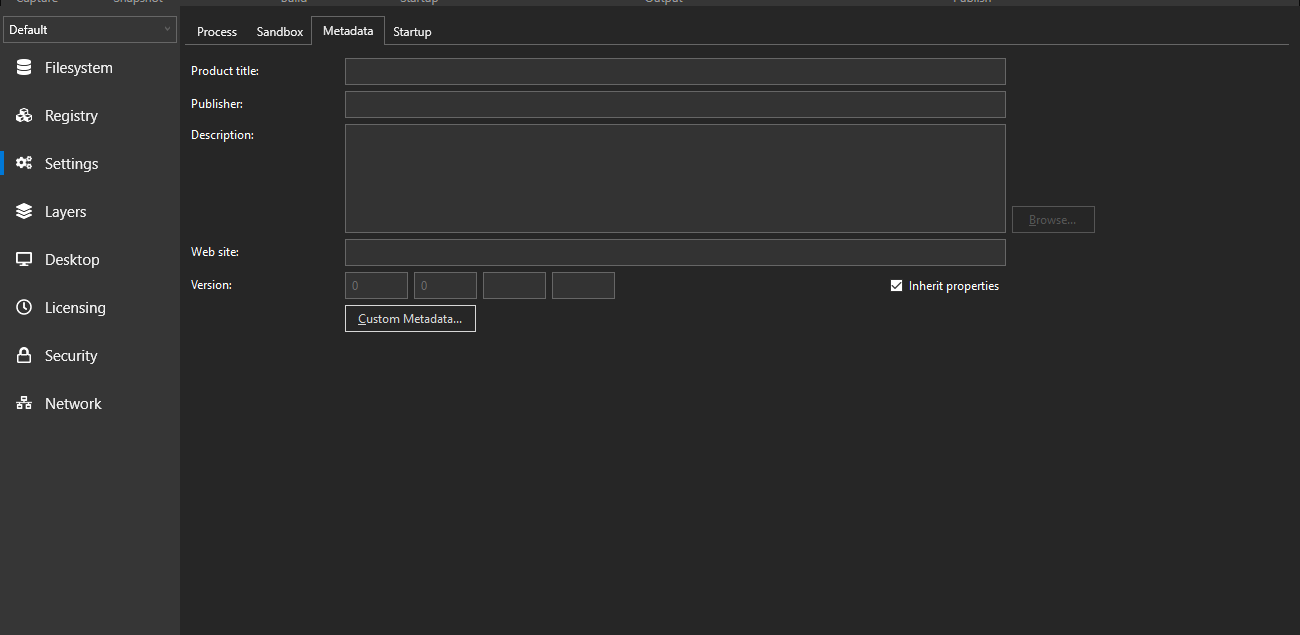The width and height of the screenshot is (1300, 635).
Task: Click the Browse button
Action: [1053, 219]
